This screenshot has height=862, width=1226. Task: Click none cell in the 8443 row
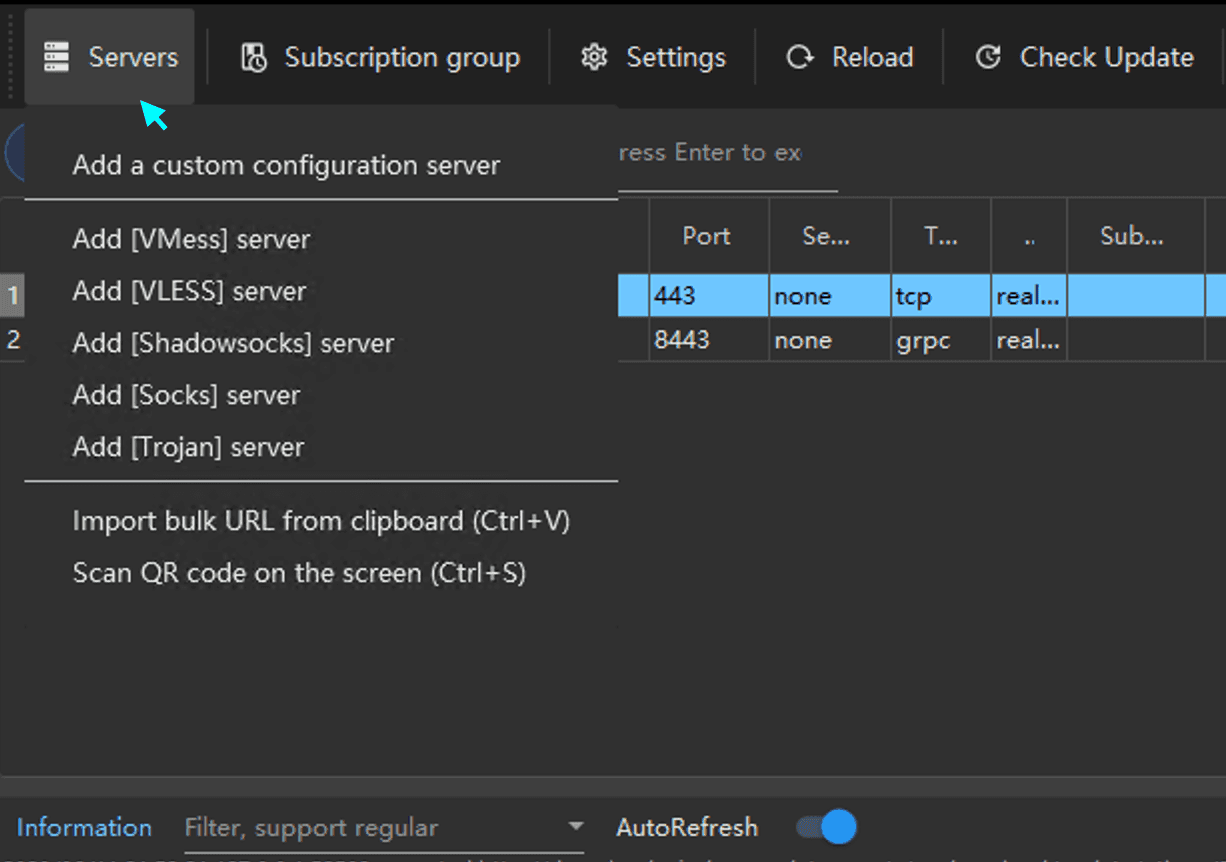click(x=829, y=340)
